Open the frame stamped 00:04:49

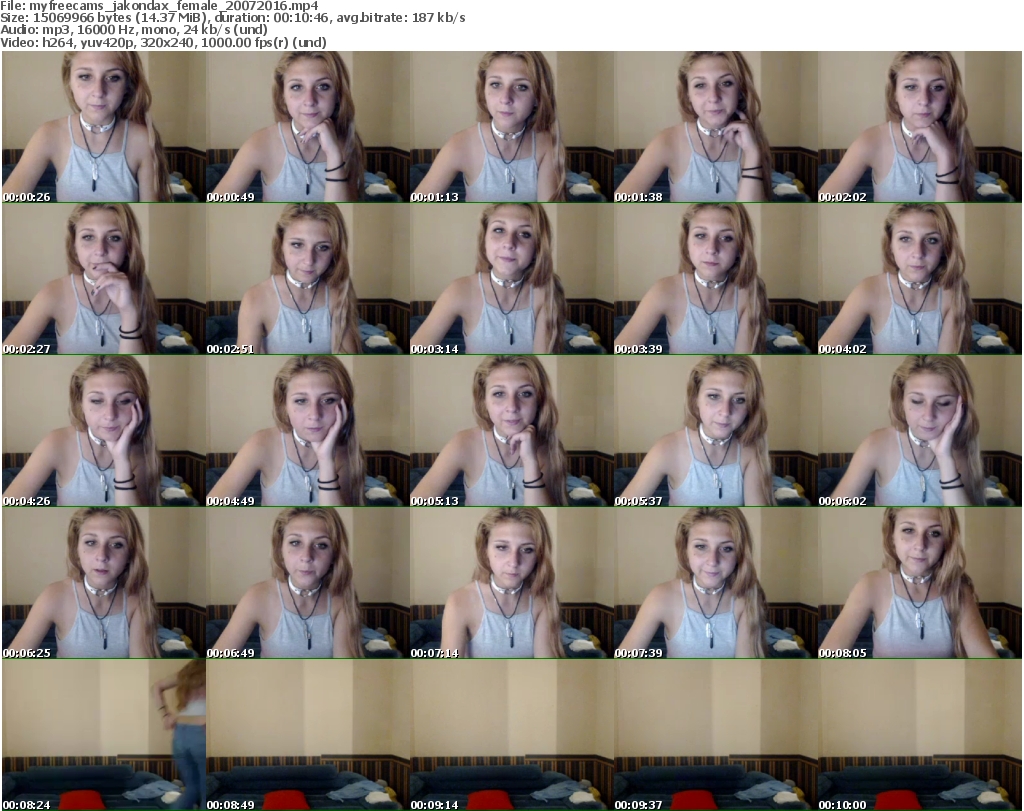coord(308,431)
